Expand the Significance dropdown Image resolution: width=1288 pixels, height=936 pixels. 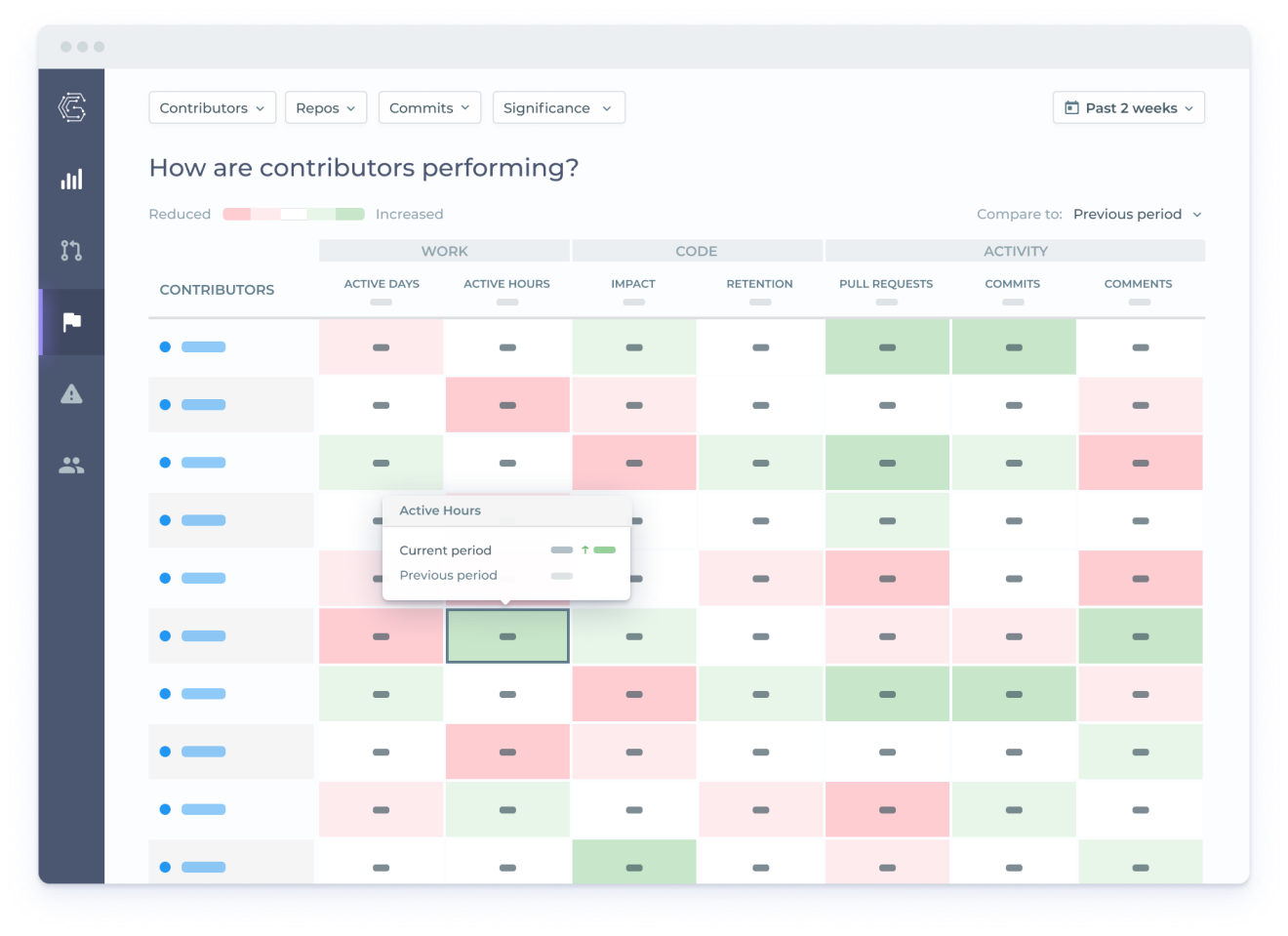tap(558, 107)
